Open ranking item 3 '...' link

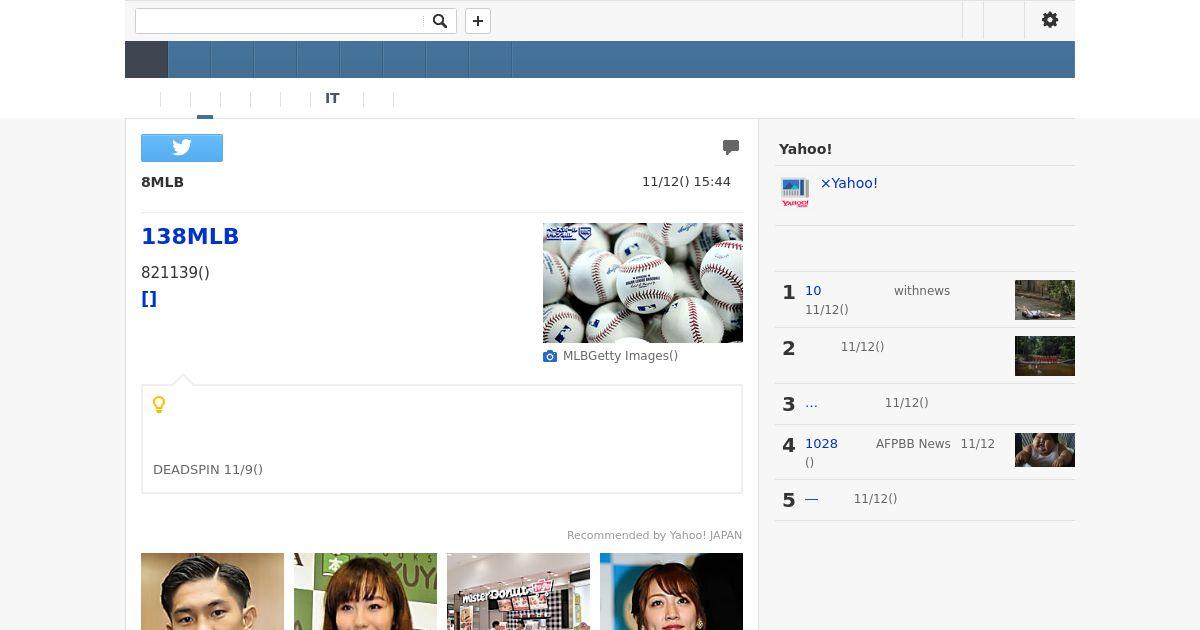pos(811,403)
